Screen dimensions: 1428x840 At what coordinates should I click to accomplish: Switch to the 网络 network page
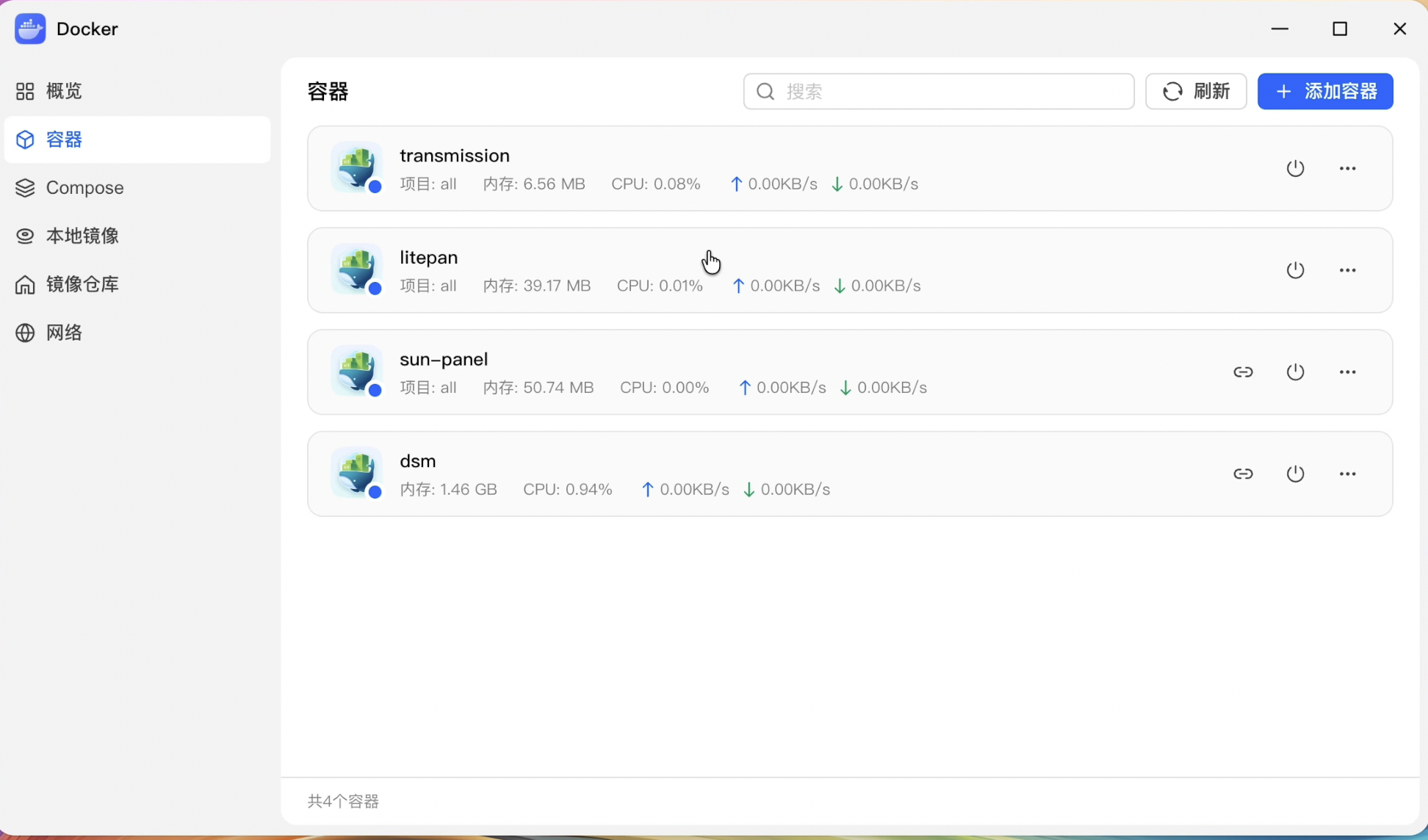[137, 333]
